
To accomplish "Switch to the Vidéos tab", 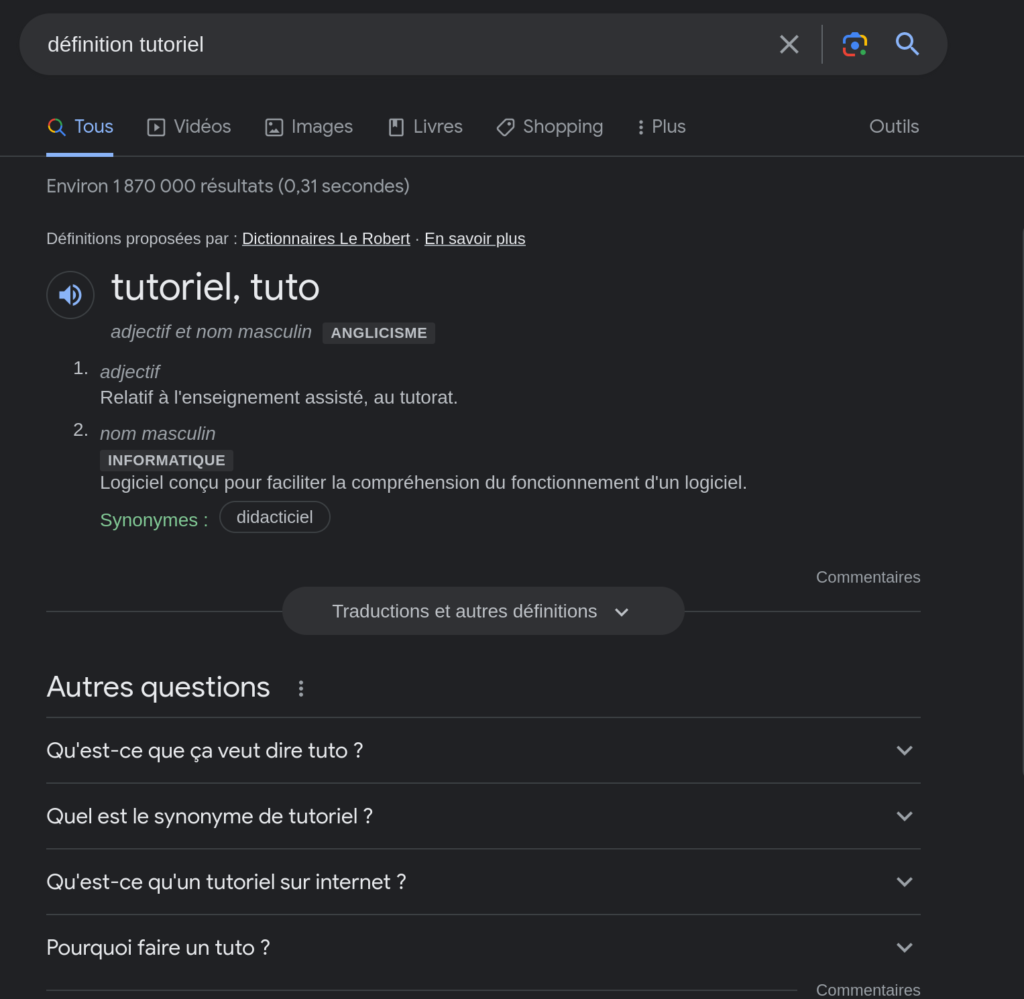I will coord(189,127).
